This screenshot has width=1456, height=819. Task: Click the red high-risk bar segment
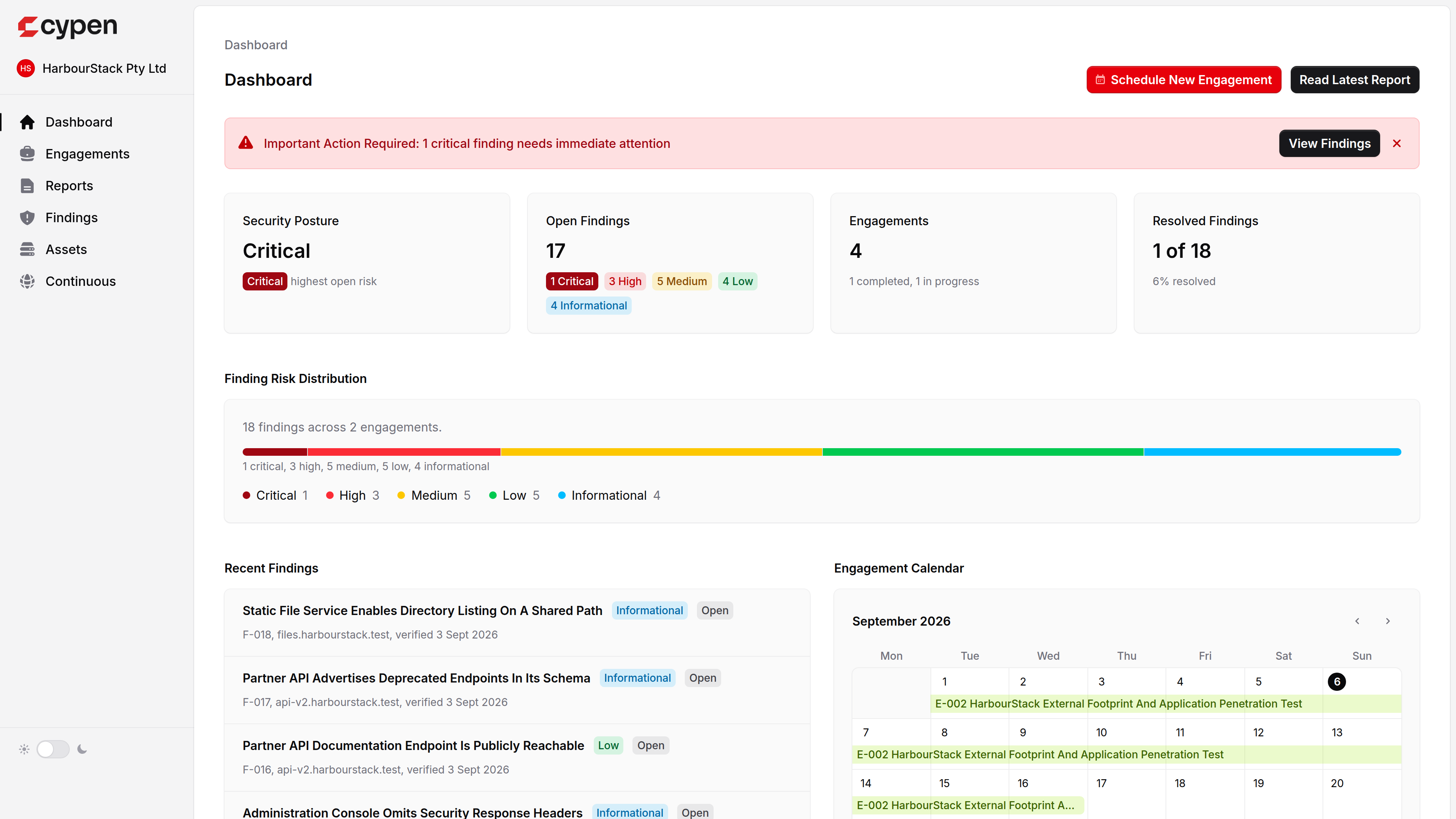(404, 452)
